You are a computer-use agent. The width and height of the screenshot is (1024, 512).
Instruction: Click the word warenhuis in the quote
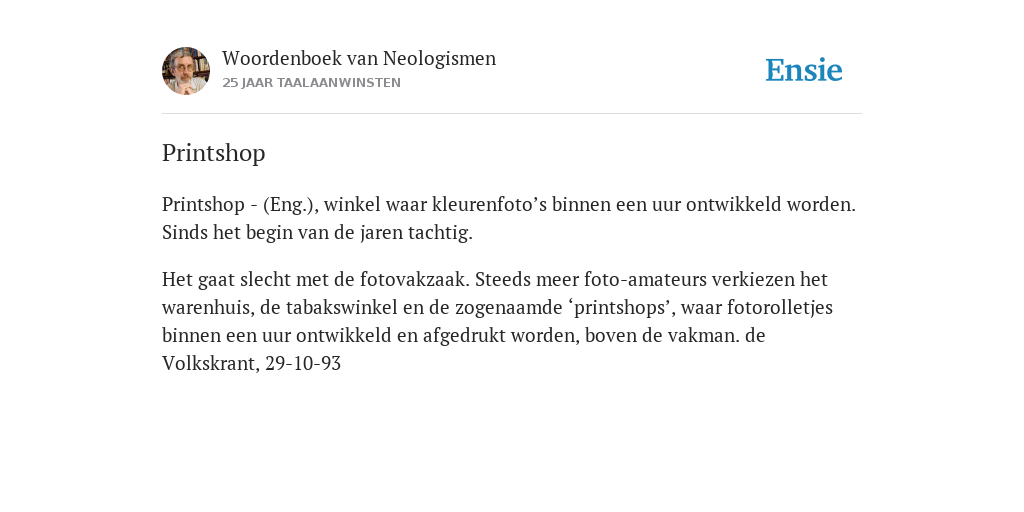point(208,308)
